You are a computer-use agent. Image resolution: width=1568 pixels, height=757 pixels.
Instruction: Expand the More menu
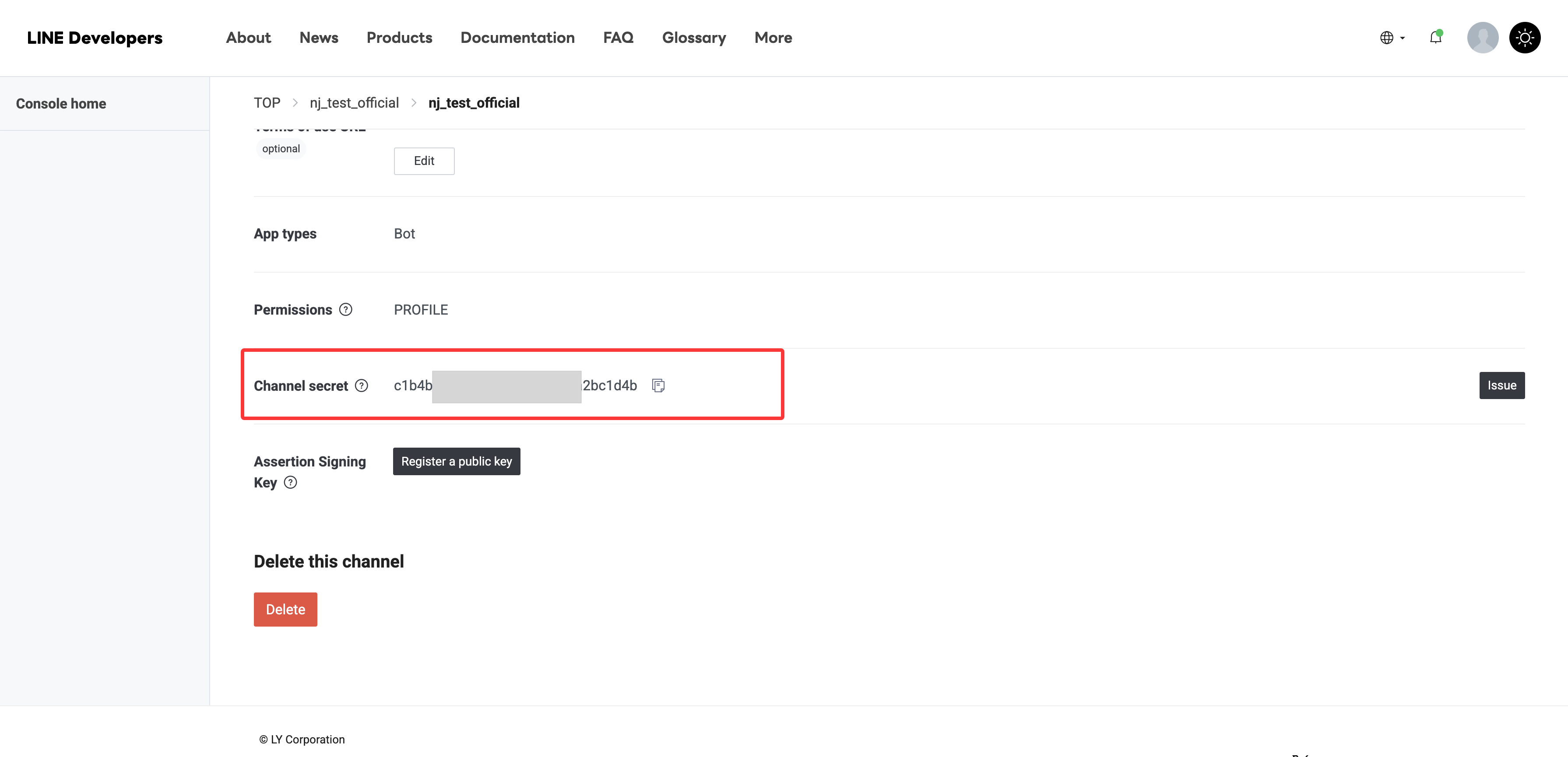tap(773, 38)
